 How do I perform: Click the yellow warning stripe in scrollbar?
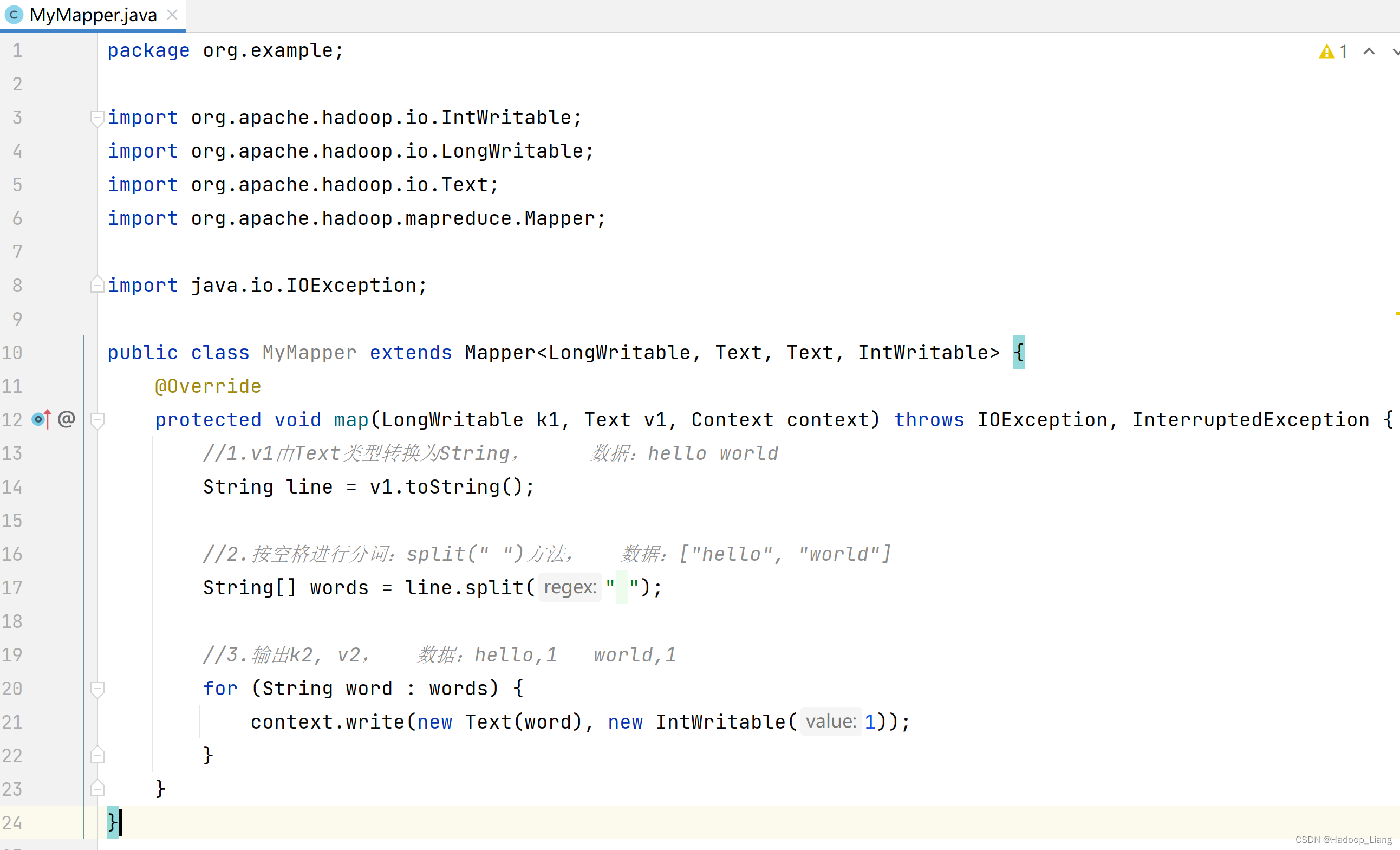point(1397,313)
